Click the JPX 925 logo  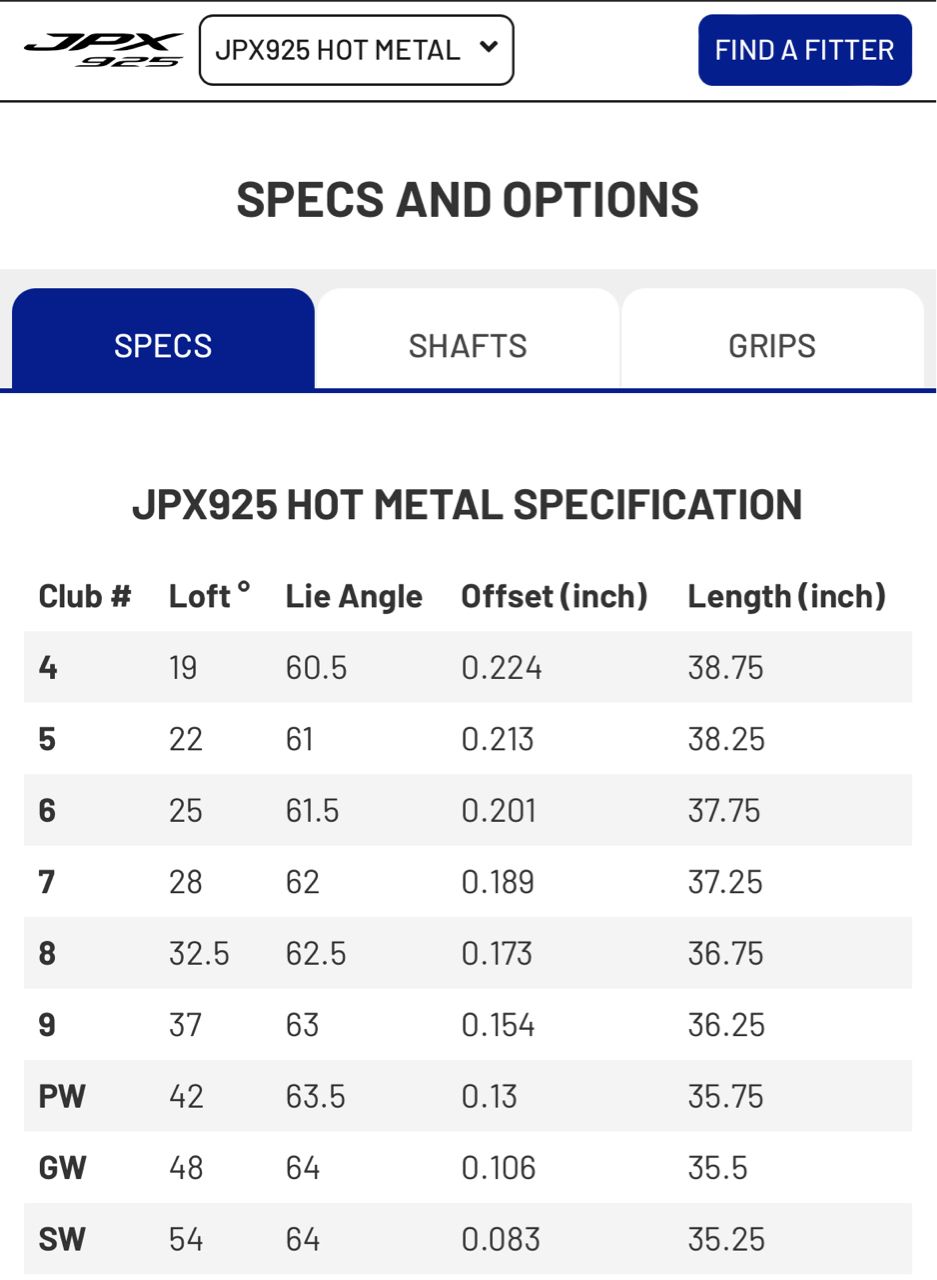pos(104,50)
